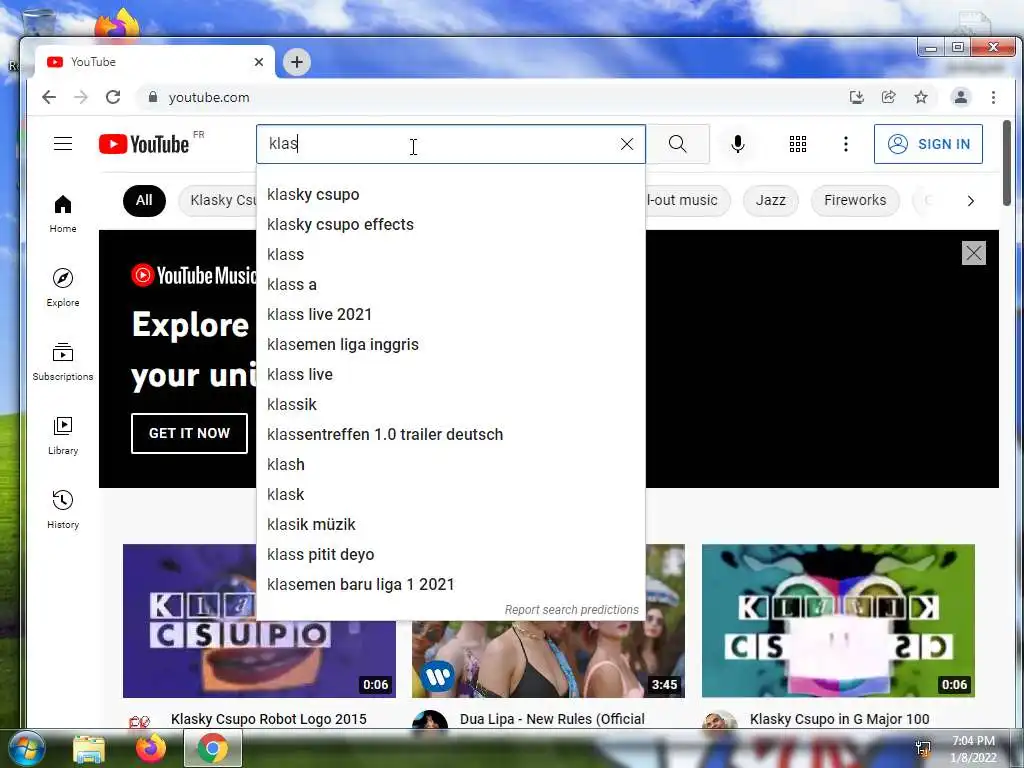Viewport: 1024px width, 768px height.
Task: Click SIGN IN button
Action: [928, 144]
